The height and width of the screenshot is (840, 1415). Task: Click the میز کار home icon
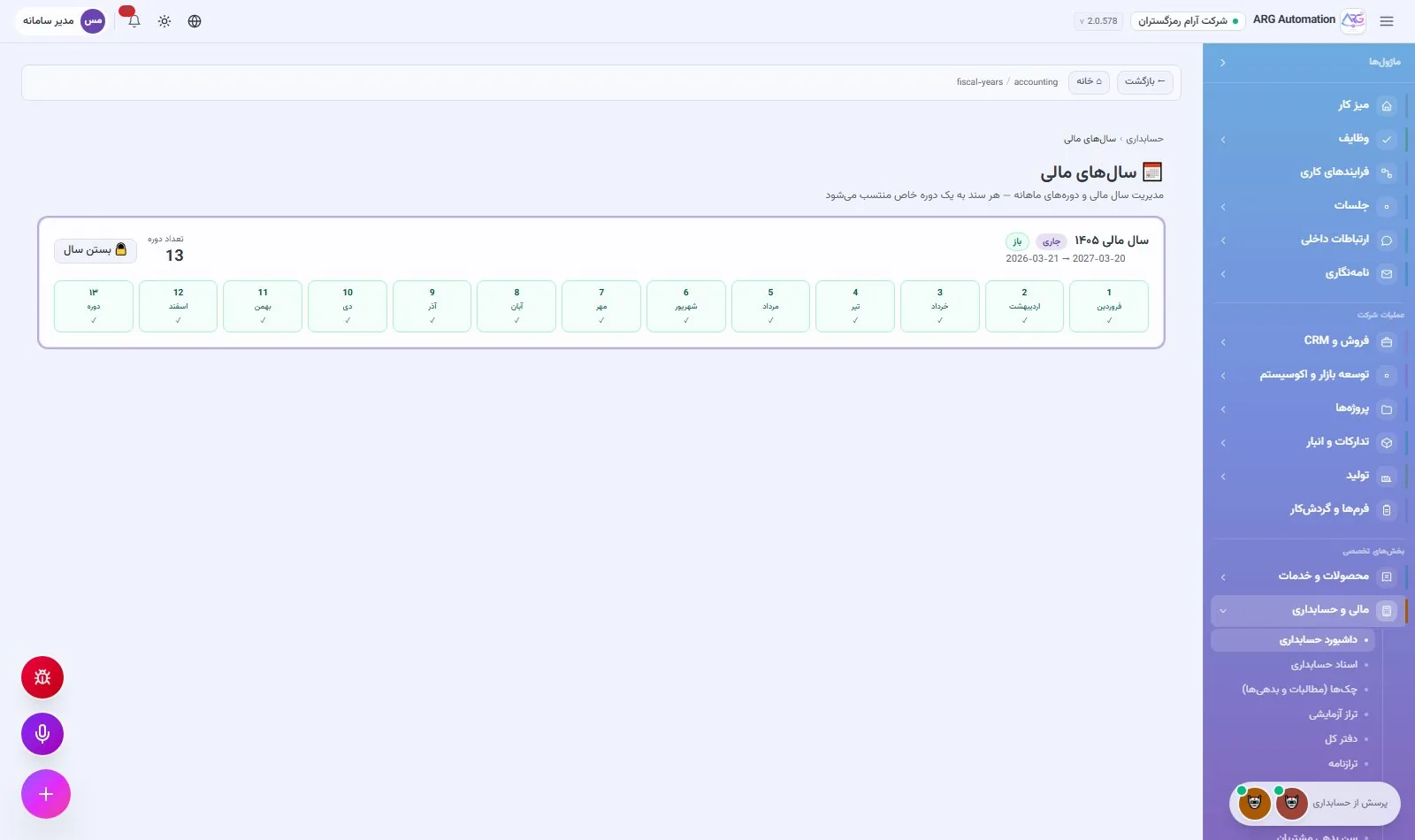click(1387, 106)
